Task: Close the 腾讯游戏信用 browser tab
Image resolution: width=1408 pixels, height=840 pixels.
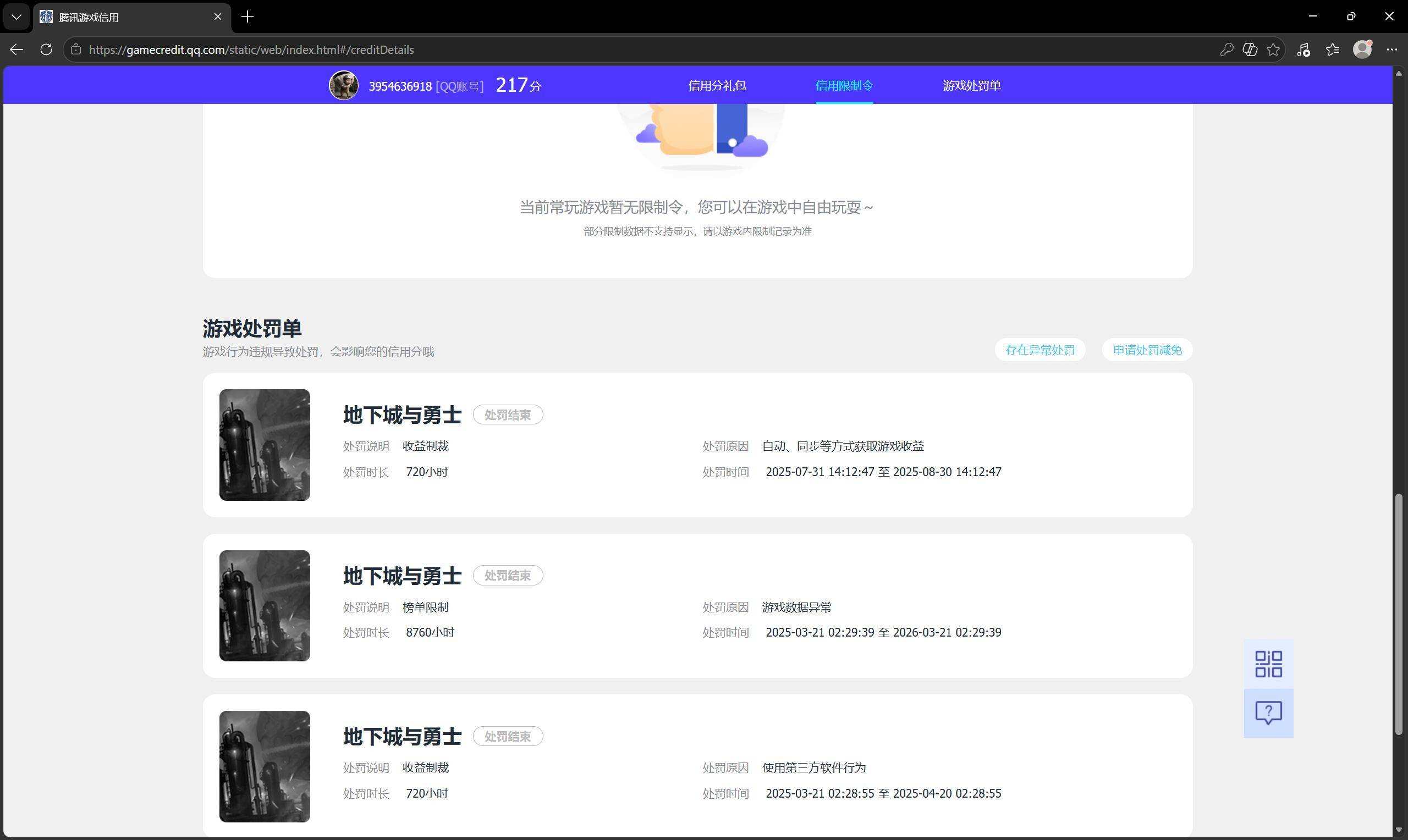Action: (x=217, y=17)
